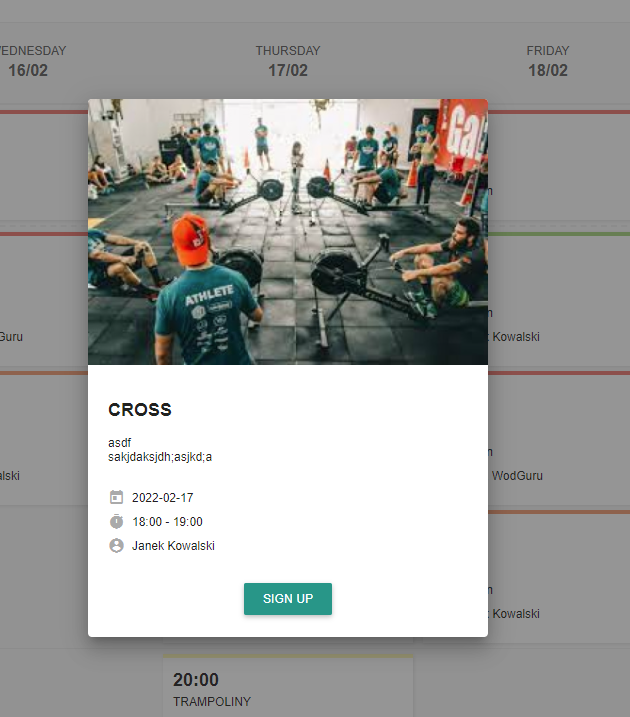Click the stopwatch icon beside 18:00 - 19:00

coord(117,521)
